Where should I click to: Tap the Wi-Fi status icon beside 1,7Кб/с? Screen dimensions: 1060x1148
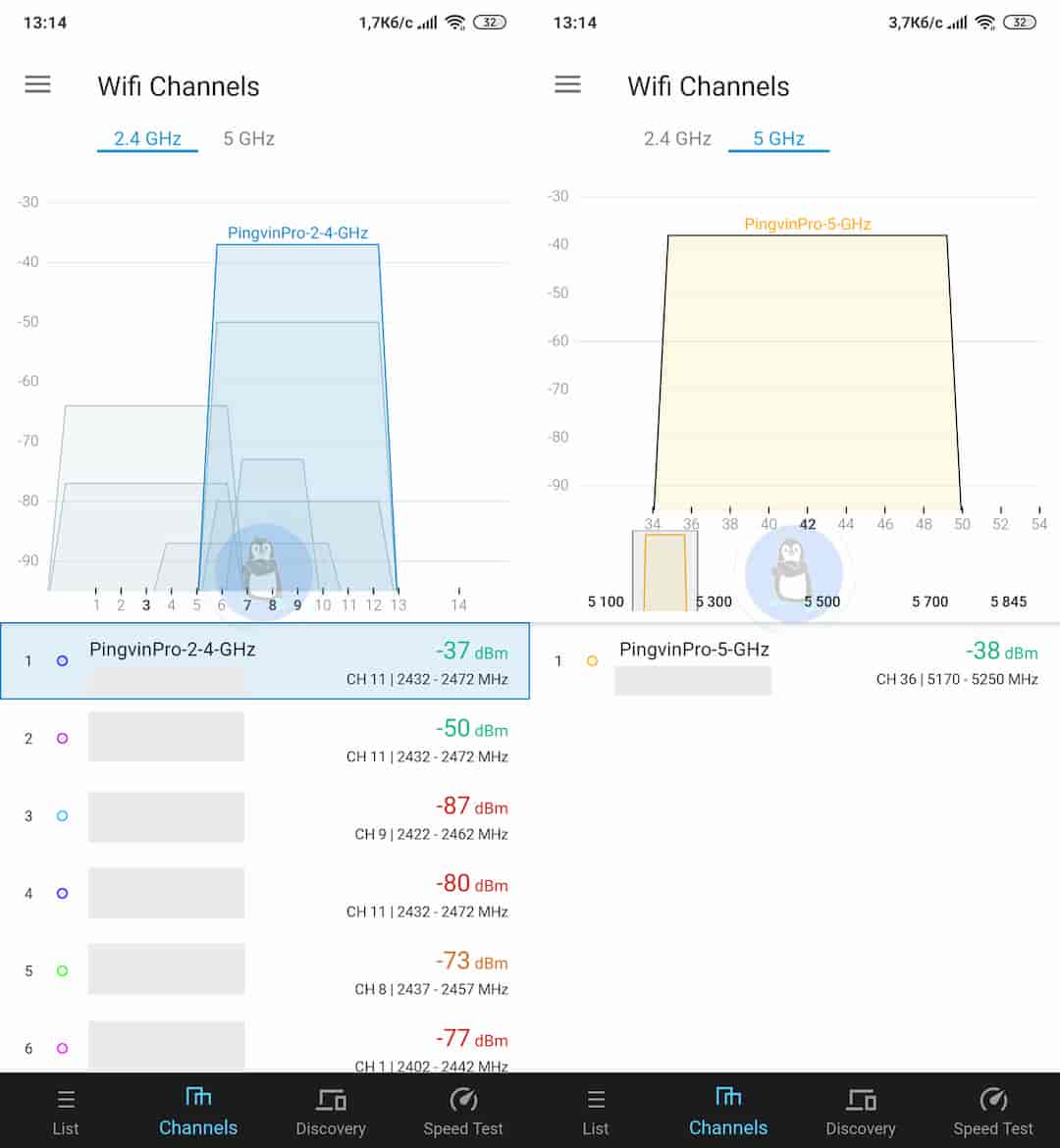[x=455, y=23]
